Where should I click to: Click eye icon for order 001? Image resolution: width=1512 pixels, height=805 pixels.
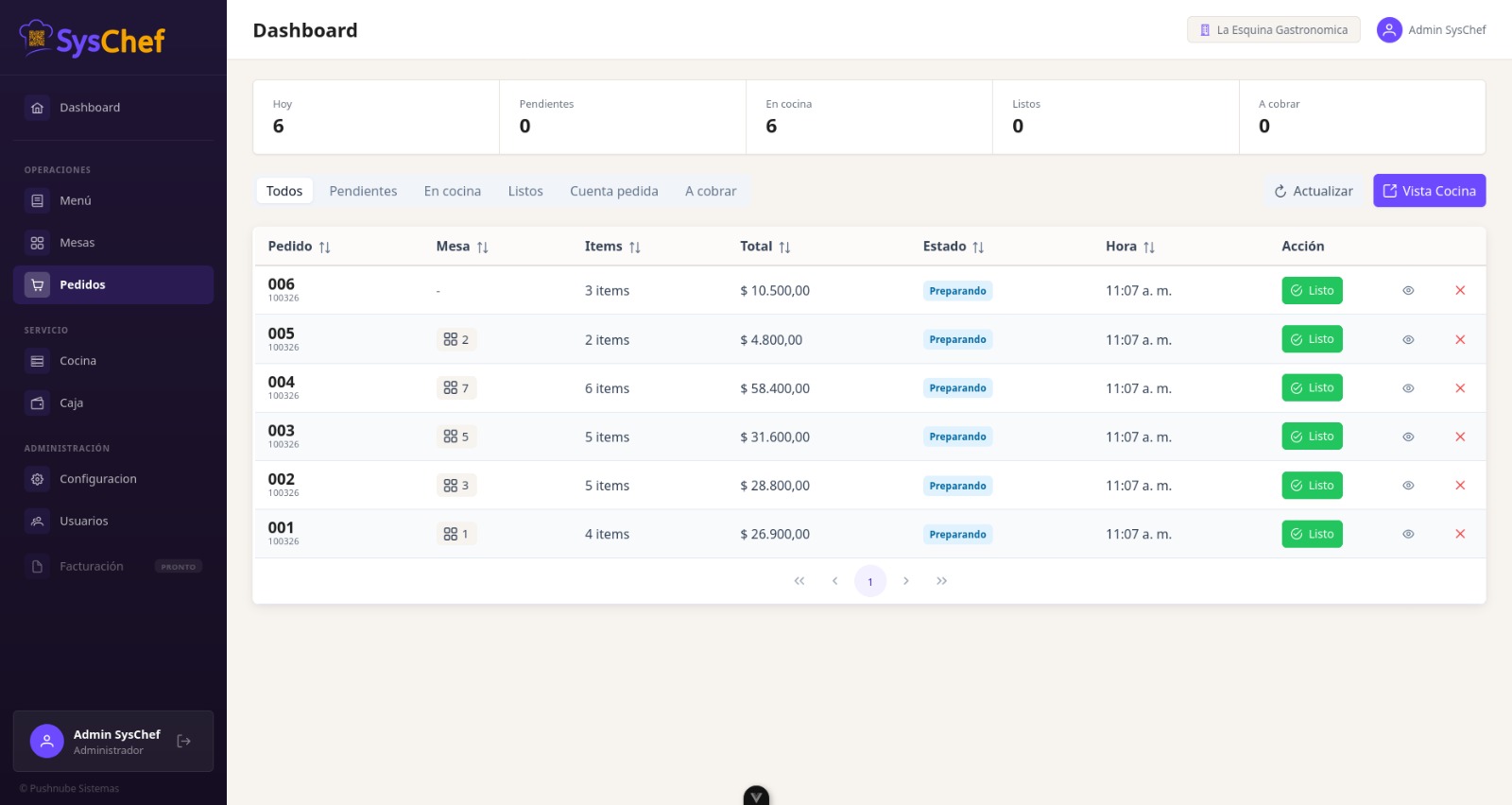click(1408, 534)
